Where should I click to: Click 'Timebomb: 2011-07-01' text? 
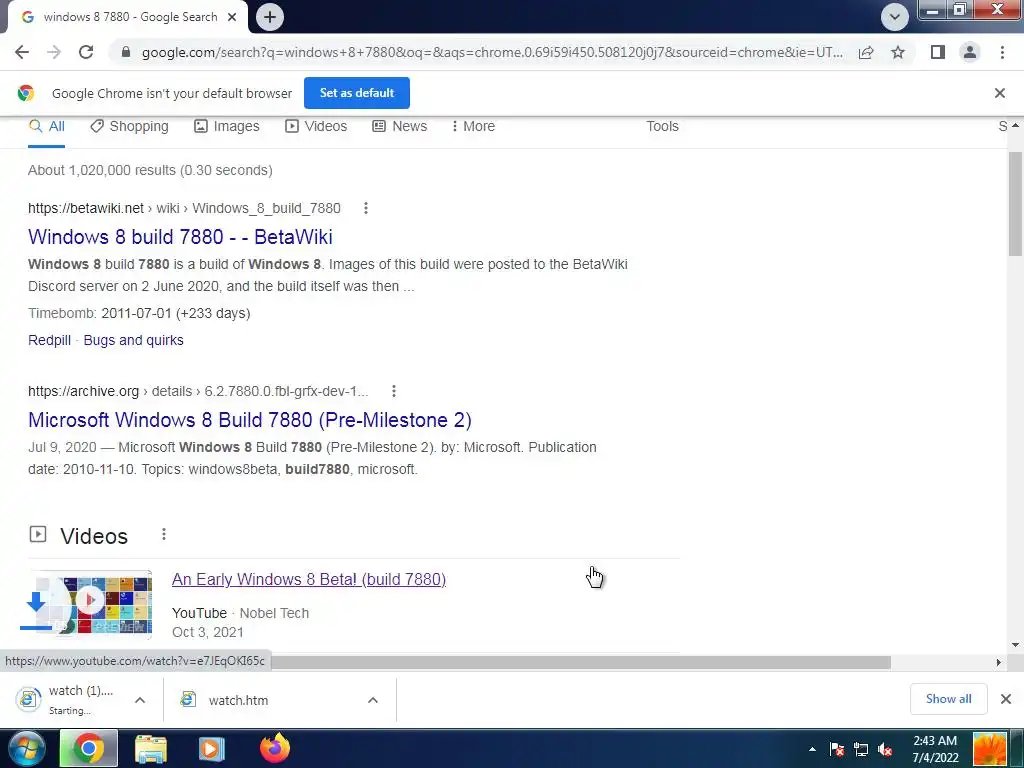139,313
